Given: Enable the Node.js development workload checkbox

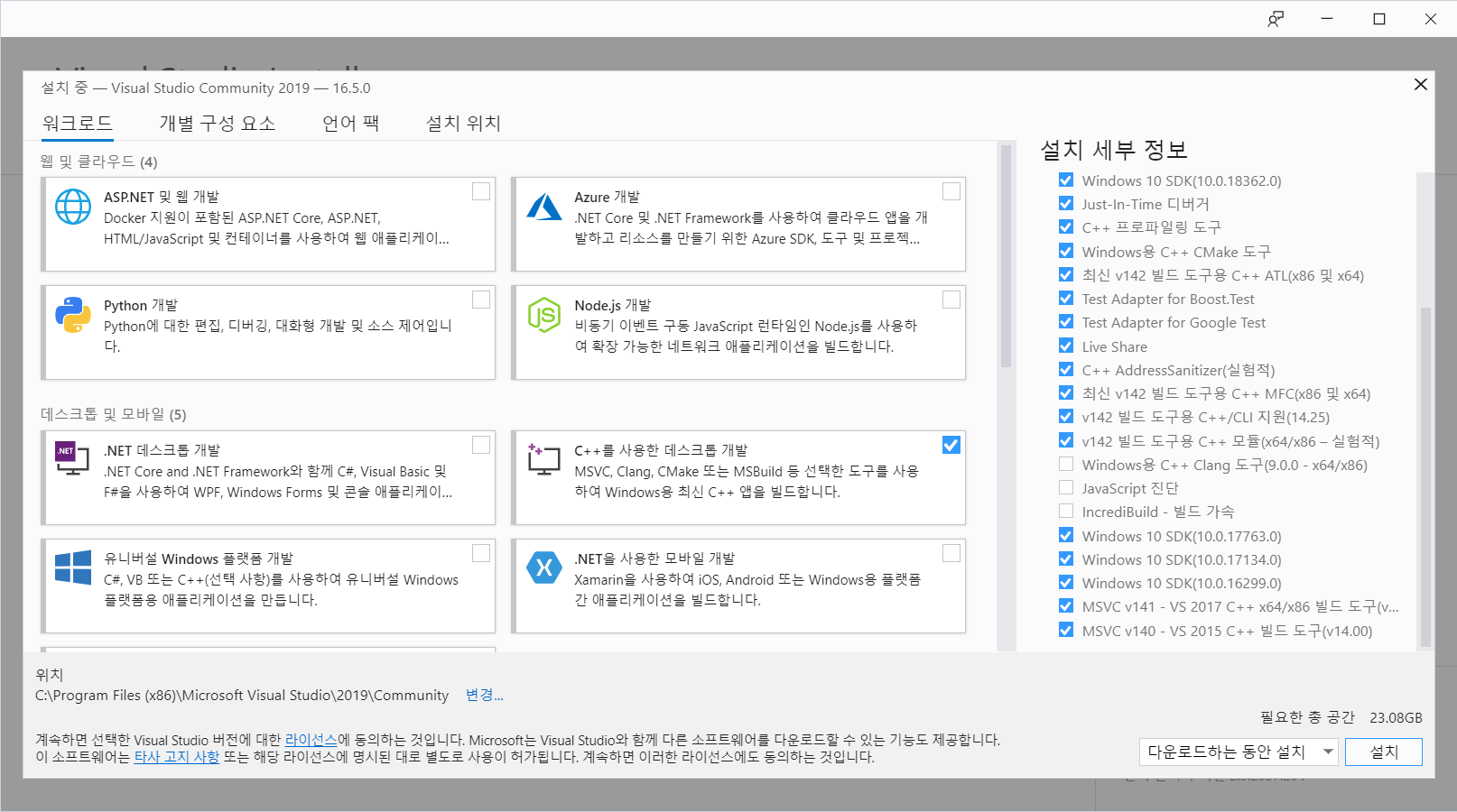Looking at the screenshot, I should (951, 300).
